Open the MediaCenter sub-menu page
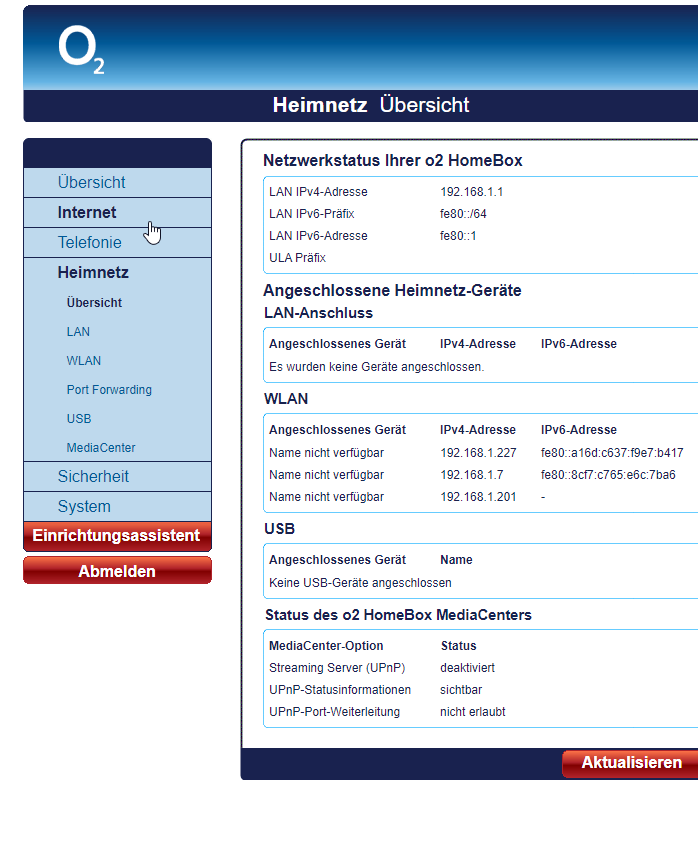 [101, 448]
